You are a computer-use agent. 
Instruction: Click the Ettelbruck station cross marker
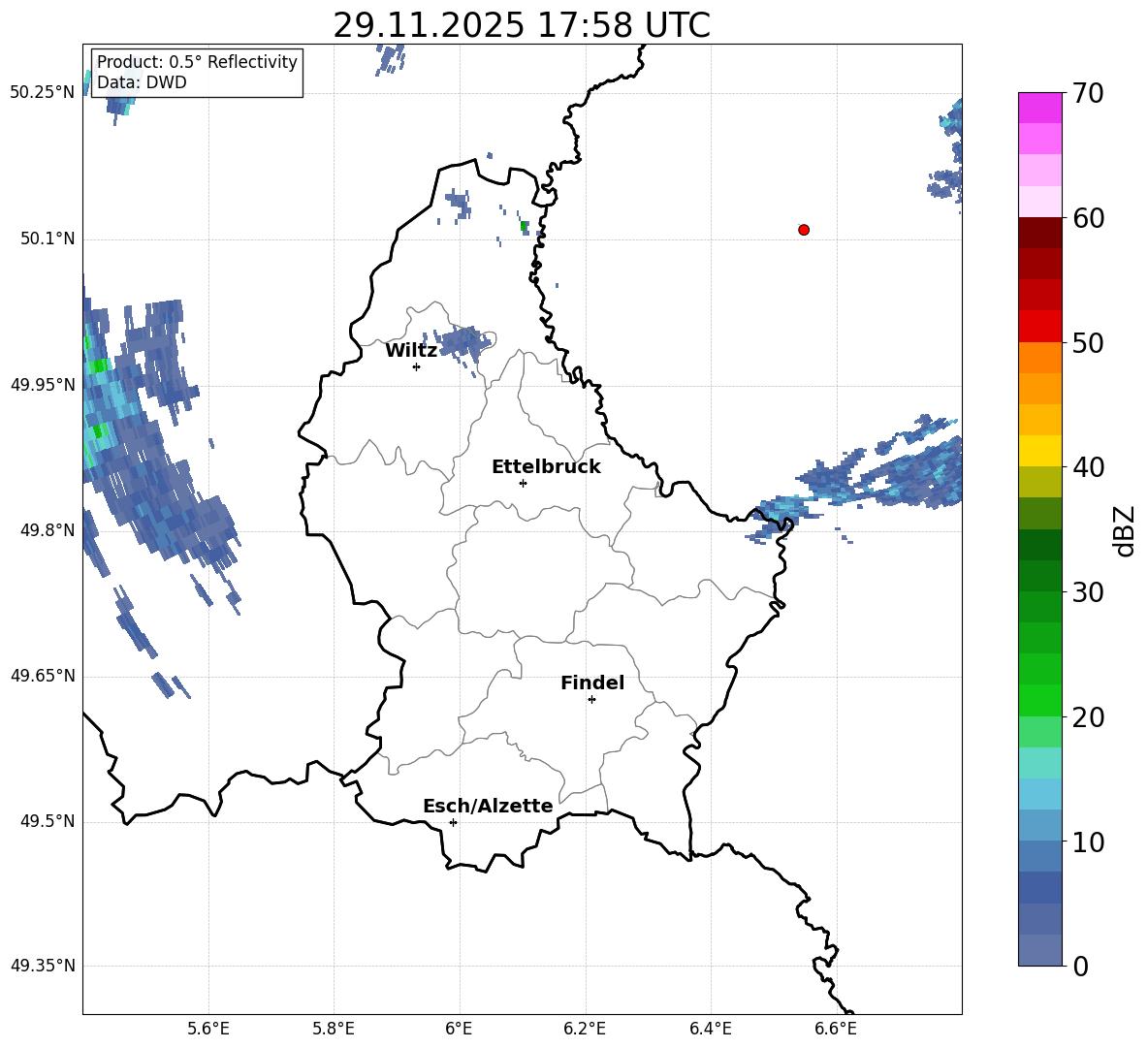[523, 483]
